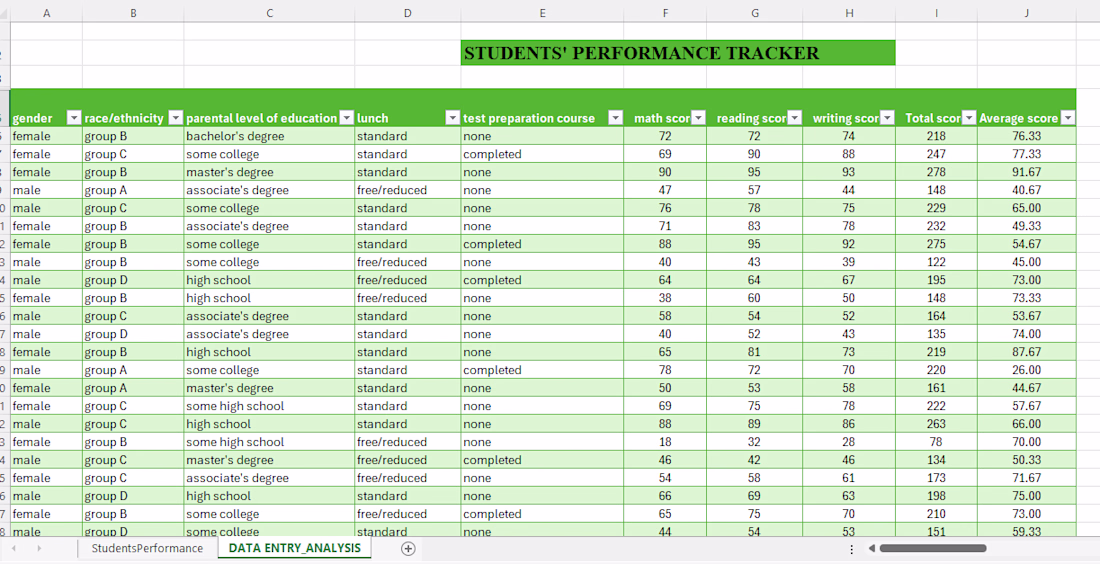
Task: Select reading score cell 32
Action: pos(755,442)
